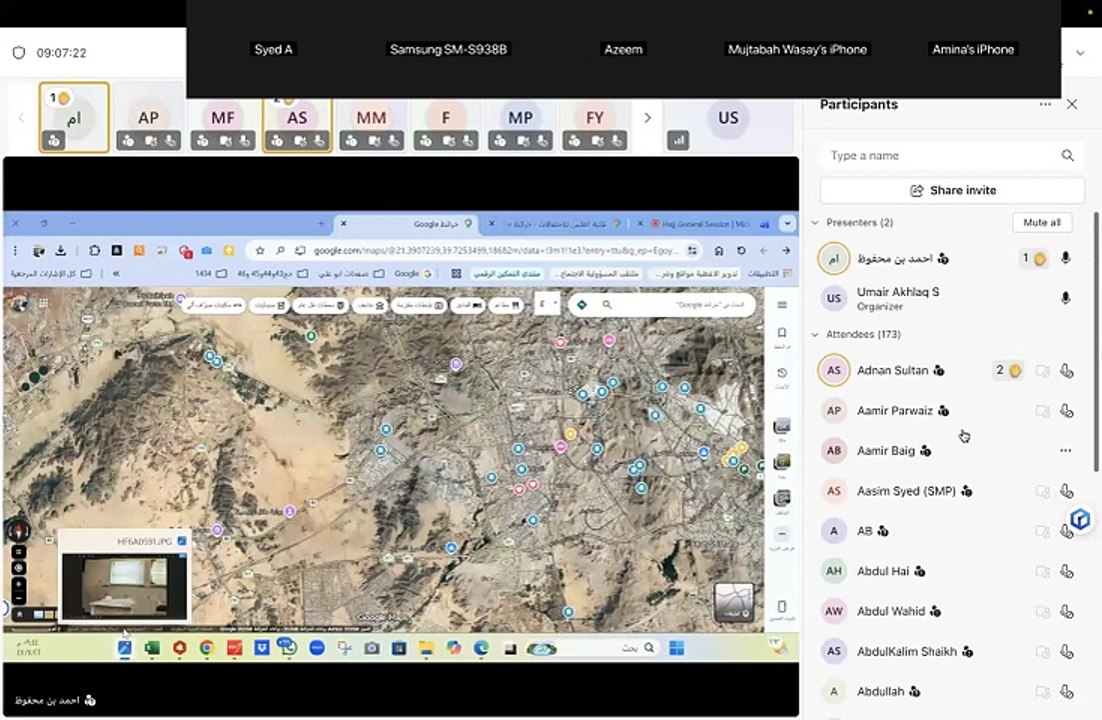Toggle Abdul Hai's microphone
The image size is (1102, 720).
1067,572
